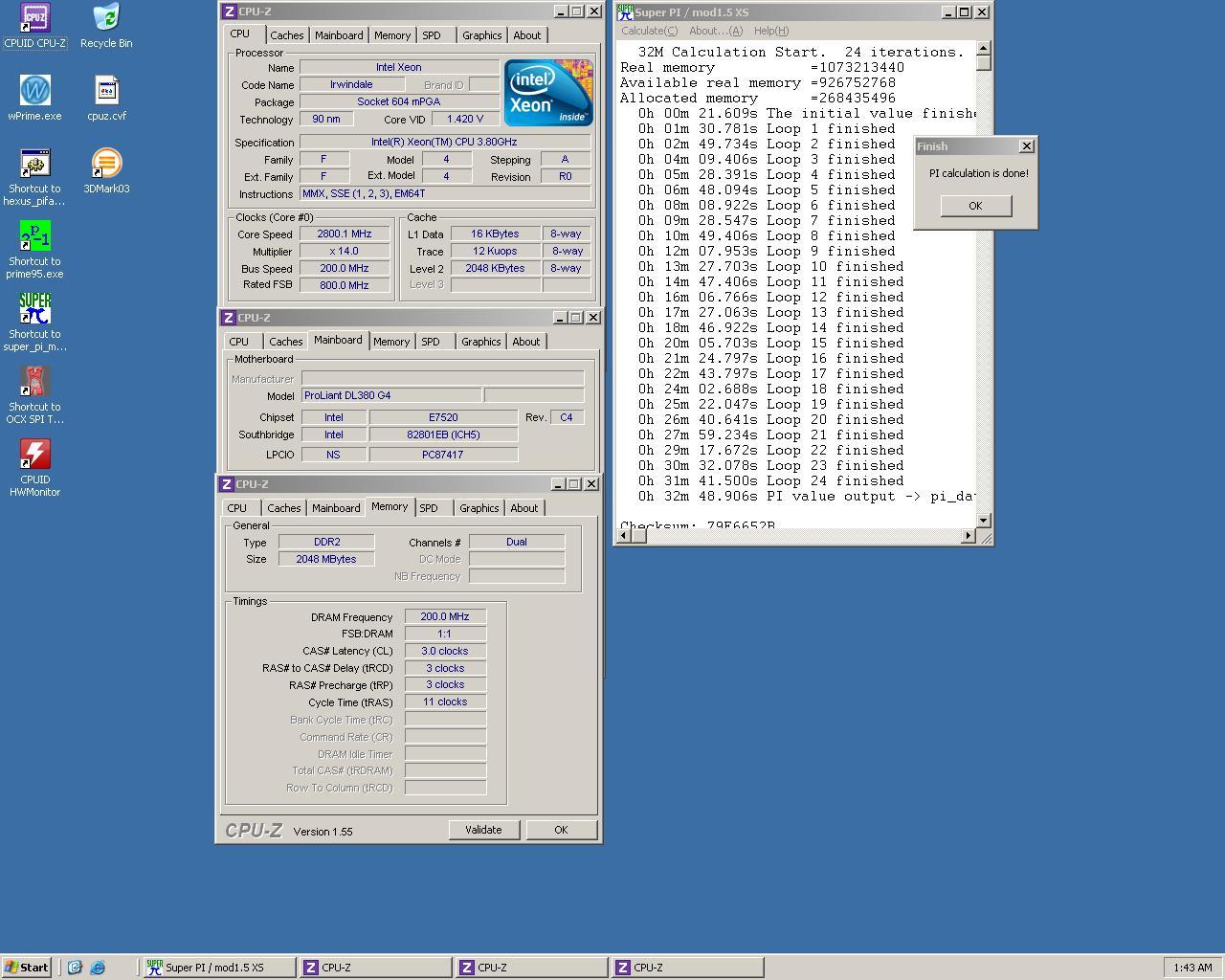The width and height of the screenshot is (1225, 980).
Task: Open Mainboard tab in bottom CPU-Z window
Action: point(336,508)
